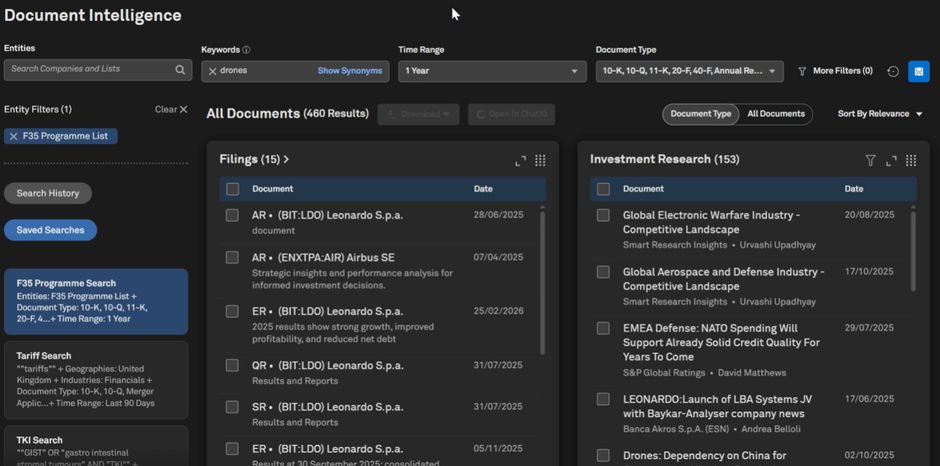The width and height of the screenshot is (940, 466).
Task: Click the blue save search icon
Action: click(918, 71)
